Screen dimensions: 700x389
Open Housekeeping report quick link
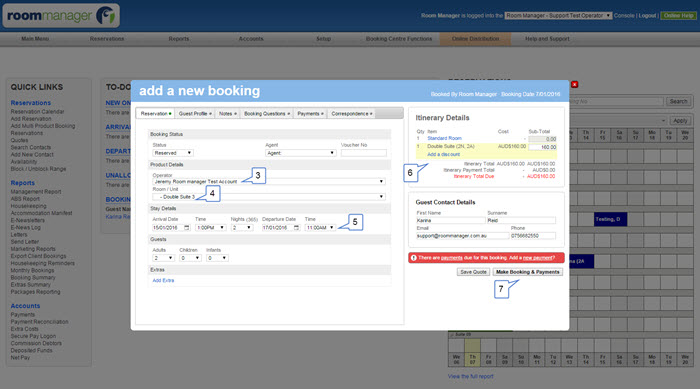click(29, 206)
